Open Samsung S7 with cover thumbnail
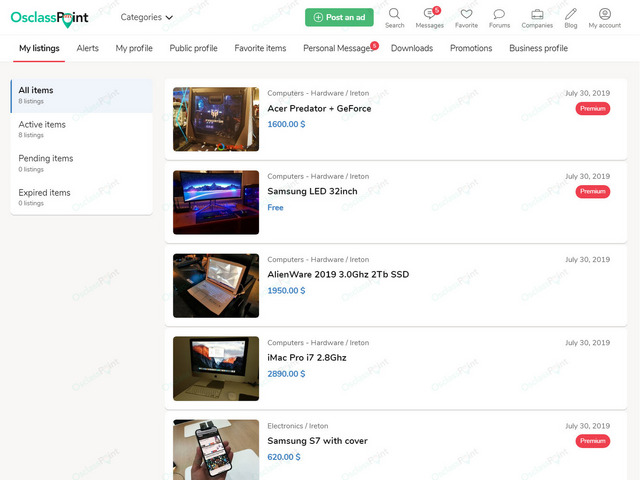 (x=216, y=450)
